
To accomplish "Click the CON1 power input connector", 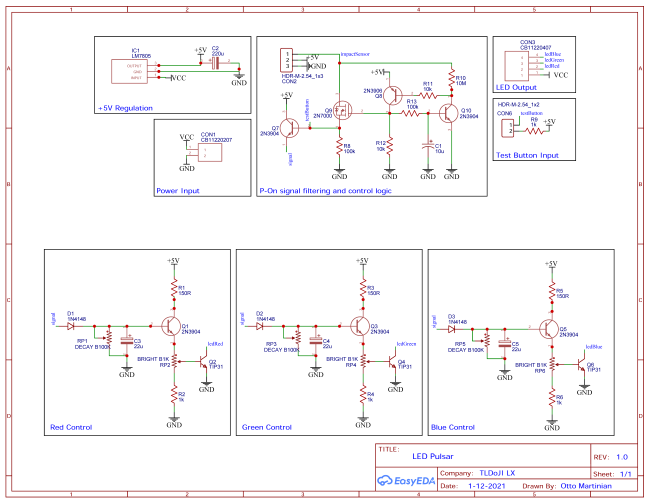I will (204, 152).
